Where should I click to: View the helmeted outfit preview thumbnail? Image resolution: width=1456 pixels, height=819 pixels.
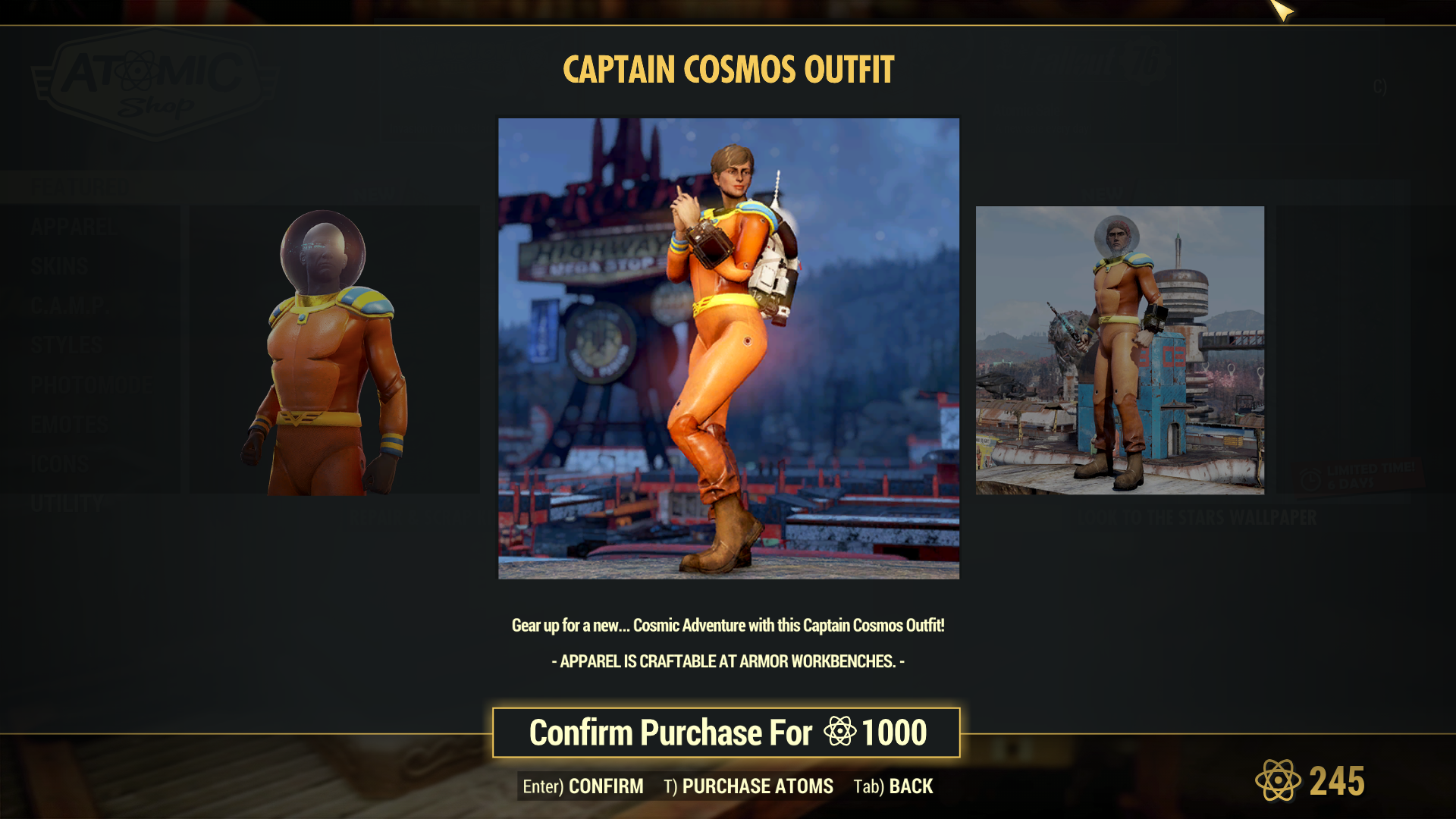click(x=334, y=350)
